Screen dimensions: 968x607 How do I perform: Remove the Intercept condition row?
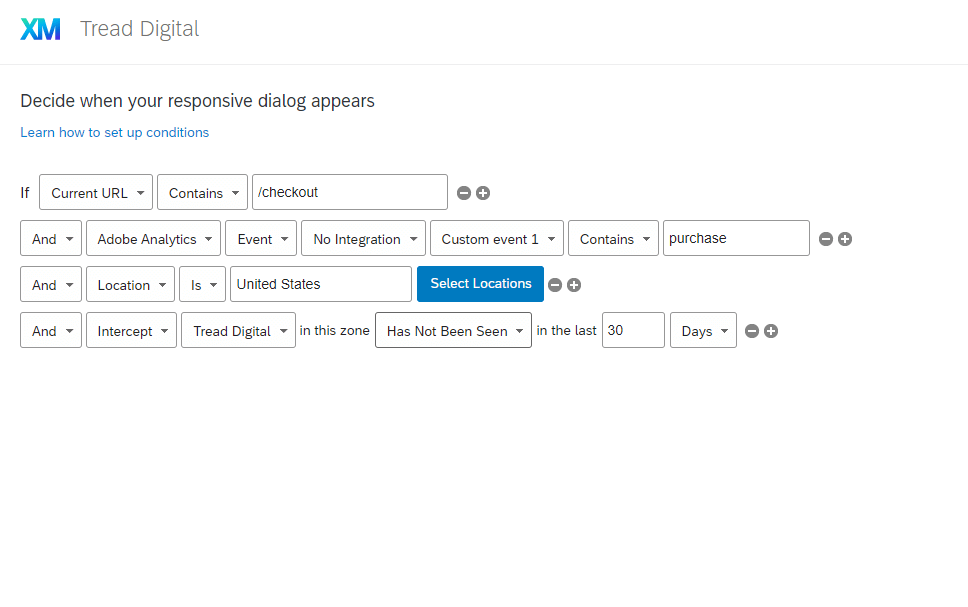coord(751,331)
